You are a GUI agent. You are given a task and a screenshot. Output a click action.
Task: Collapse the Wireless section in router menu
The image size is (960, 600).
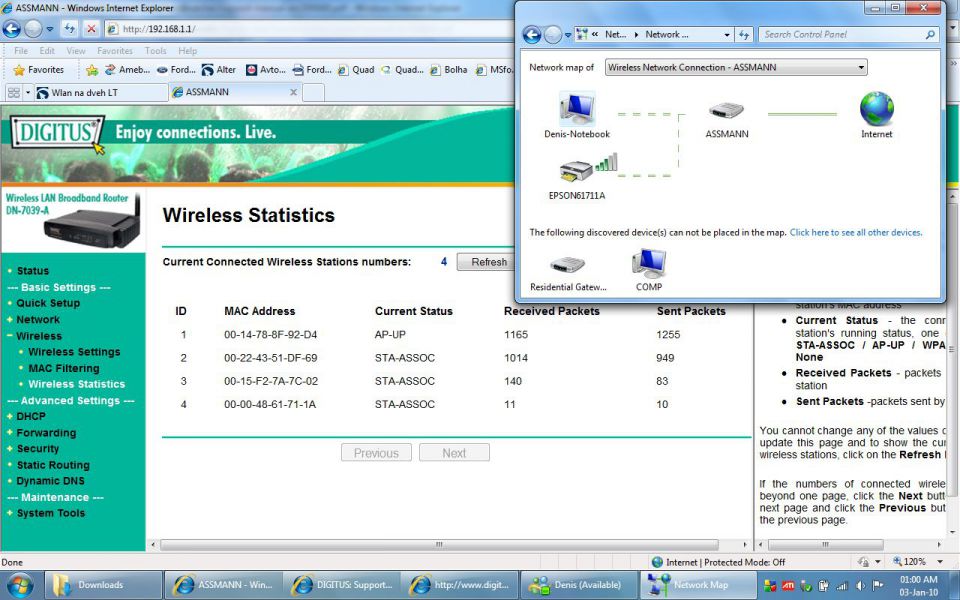coord(10,336)
